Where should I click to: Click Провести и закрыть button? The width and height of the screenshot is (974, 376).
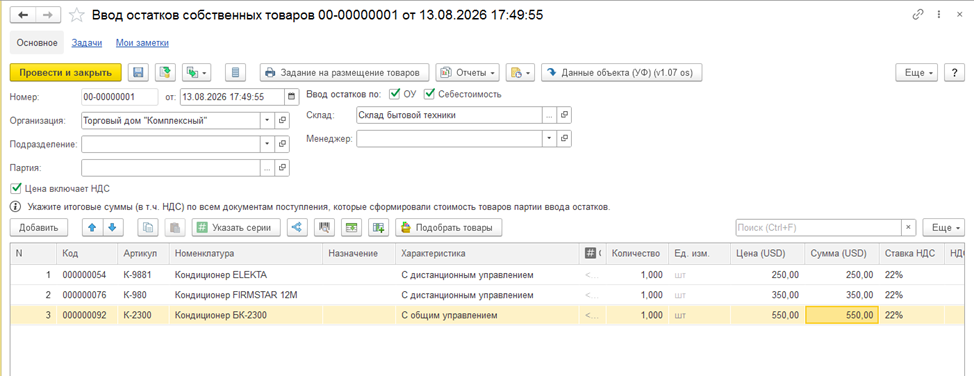(x=66, y=73)
